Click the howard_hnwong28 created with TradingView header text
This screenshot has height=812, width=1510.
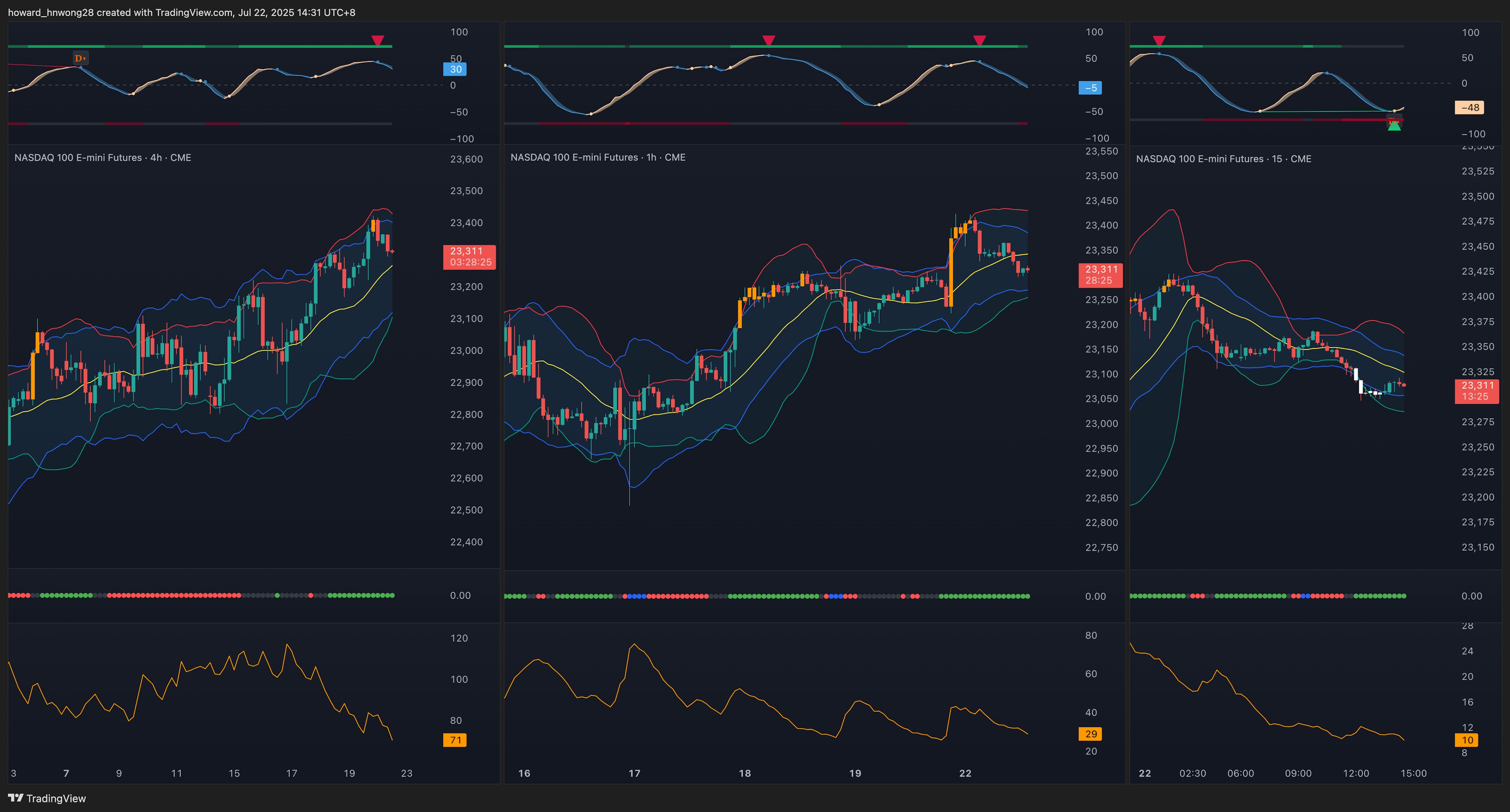(x=182, y=12)
